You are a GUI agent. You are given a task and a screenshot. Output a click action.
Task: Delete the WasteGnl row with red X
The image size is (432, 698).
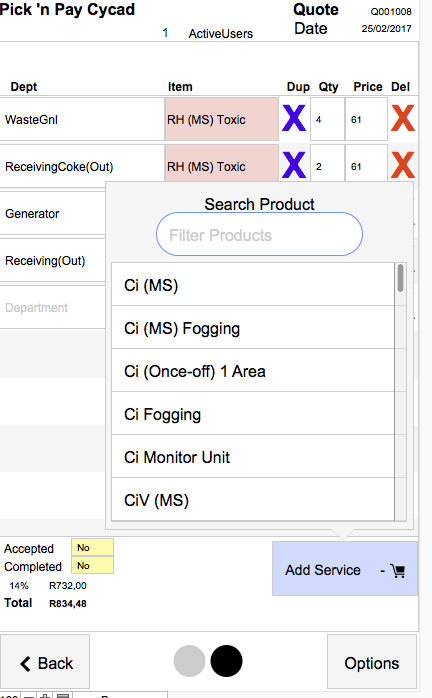[403, 118]
